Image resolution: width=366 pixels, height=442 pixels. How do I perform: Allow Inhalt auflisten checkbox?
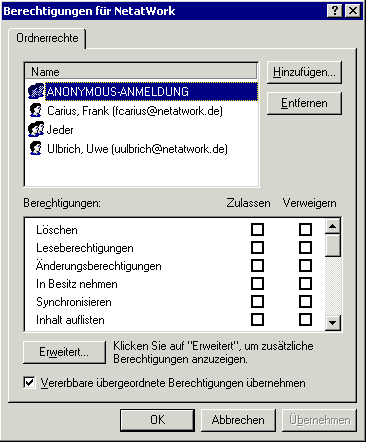click(x=257, y=320)
